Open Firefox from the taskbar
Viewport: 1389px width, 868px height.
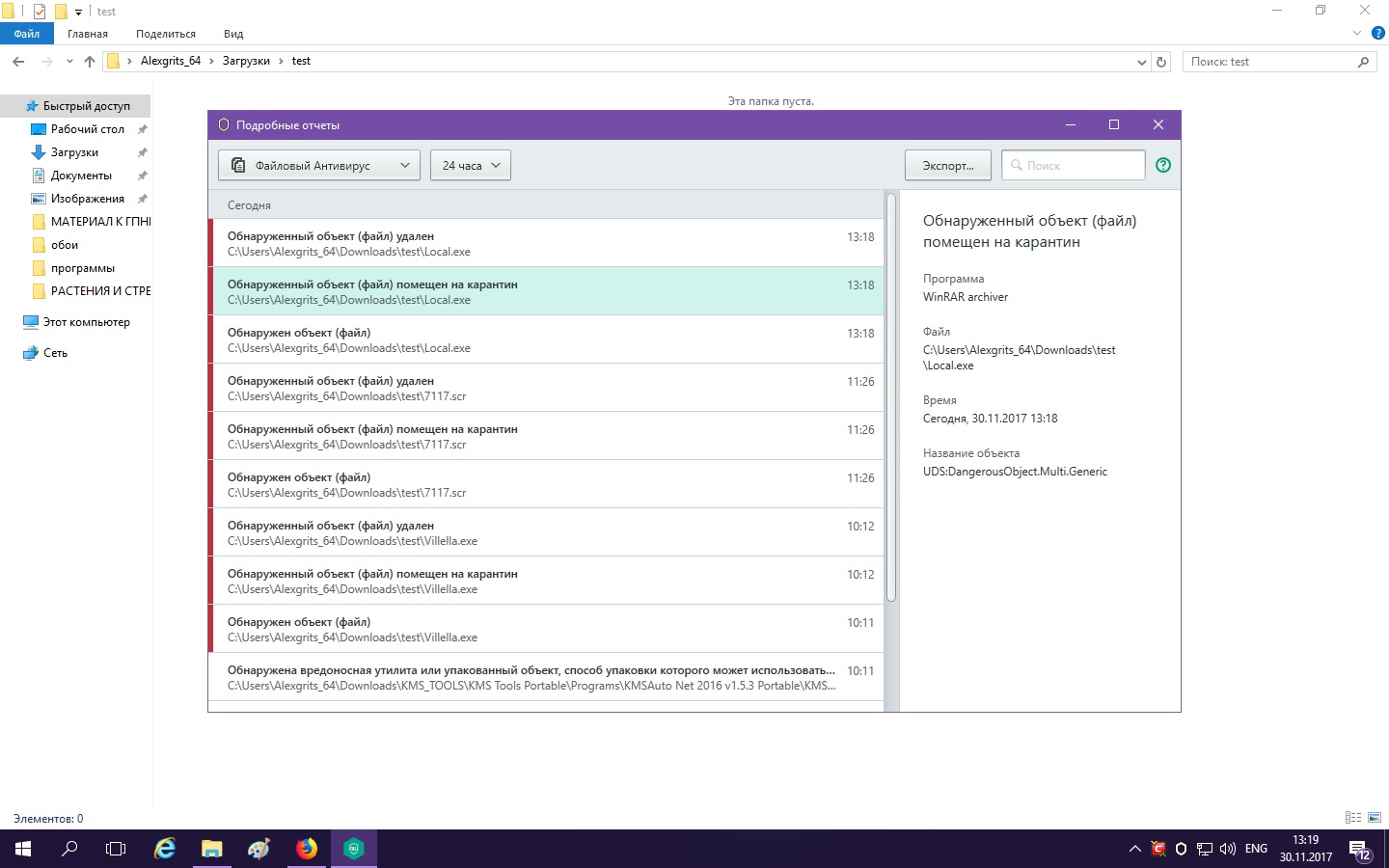(307, 849)
